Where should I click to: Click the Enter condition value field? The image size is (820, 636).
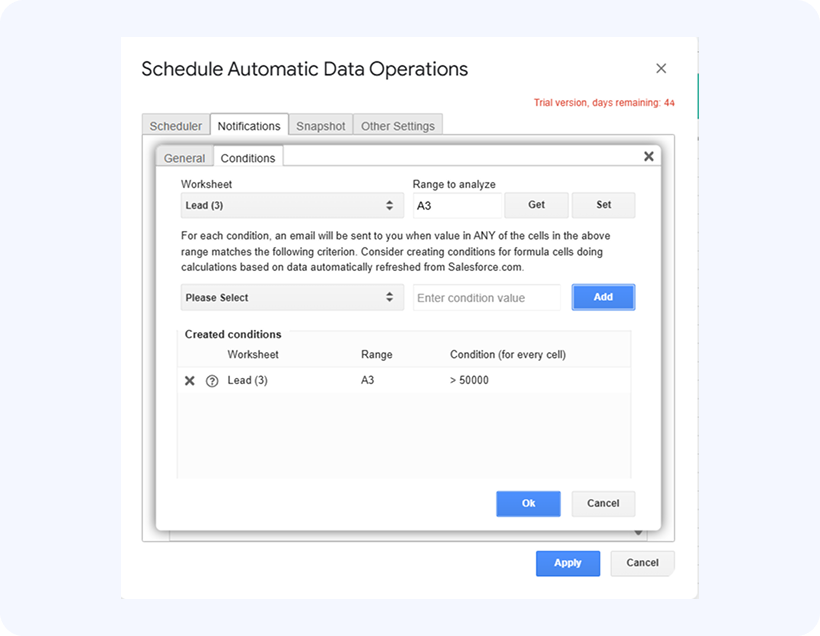point(488,297)
